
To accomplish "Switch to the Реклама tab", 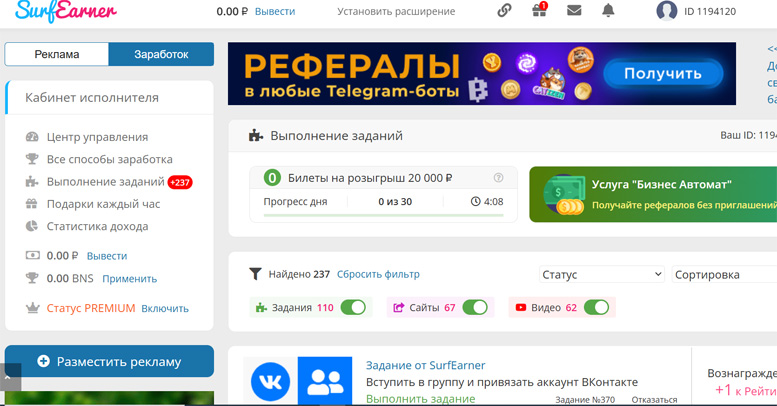I will (56, 54).
